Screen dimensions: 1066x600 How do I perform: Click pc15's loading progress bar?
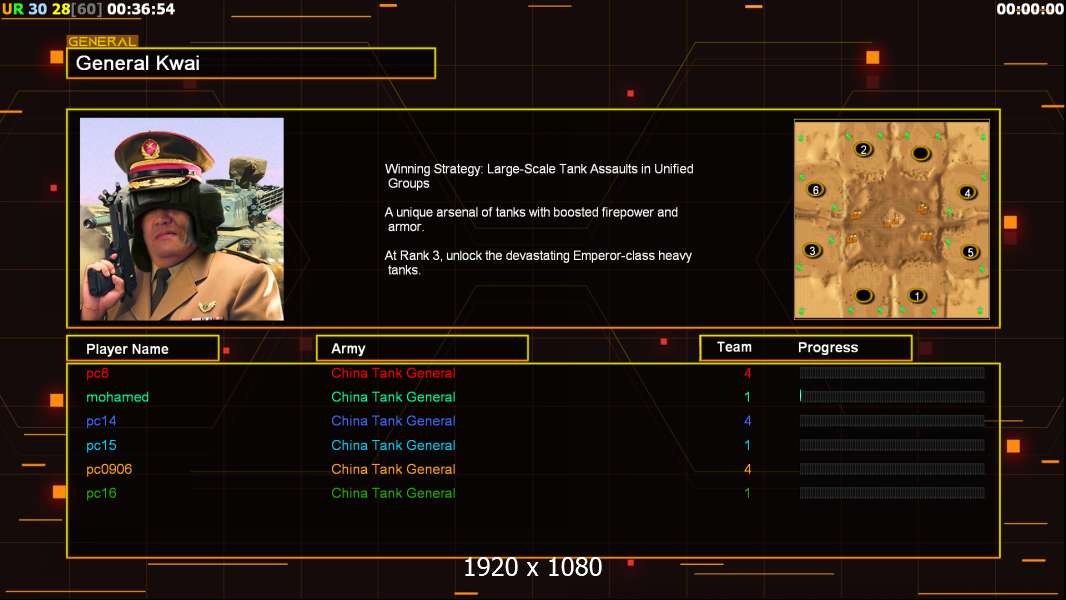(x=892, y=445)
